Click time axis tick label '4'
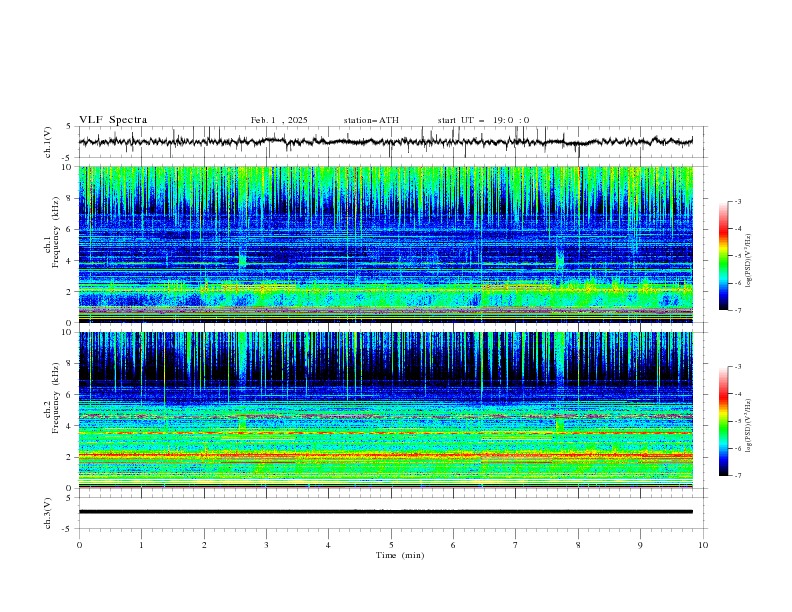This screenshot has width=792, height=612. pyautogui.click(x=328, y=545)
